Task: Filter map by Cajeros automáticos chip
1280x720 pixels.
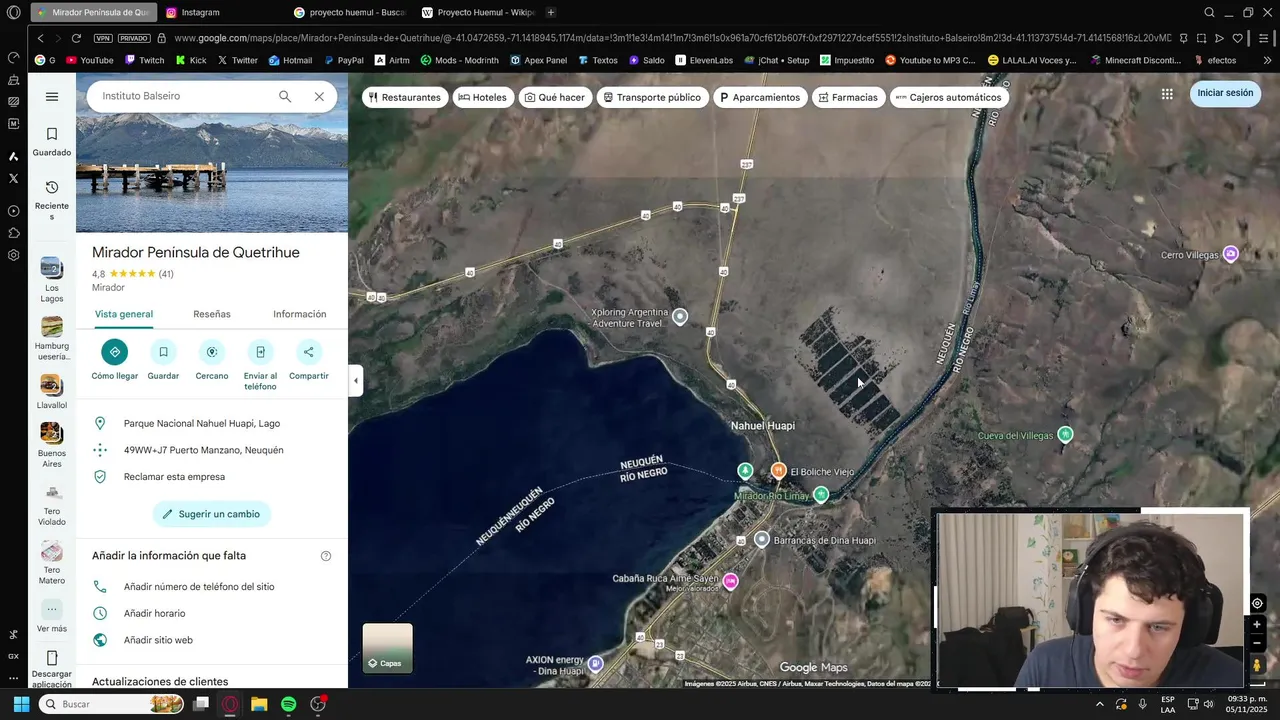Action: (x=948, y=97)
